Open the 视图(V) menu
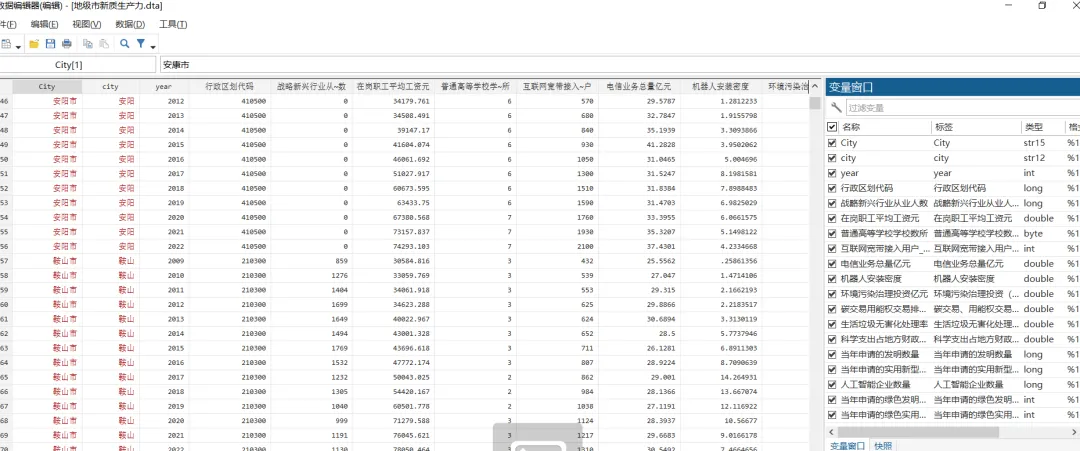This screenshot has height=451, width=1080. point(87,24)
